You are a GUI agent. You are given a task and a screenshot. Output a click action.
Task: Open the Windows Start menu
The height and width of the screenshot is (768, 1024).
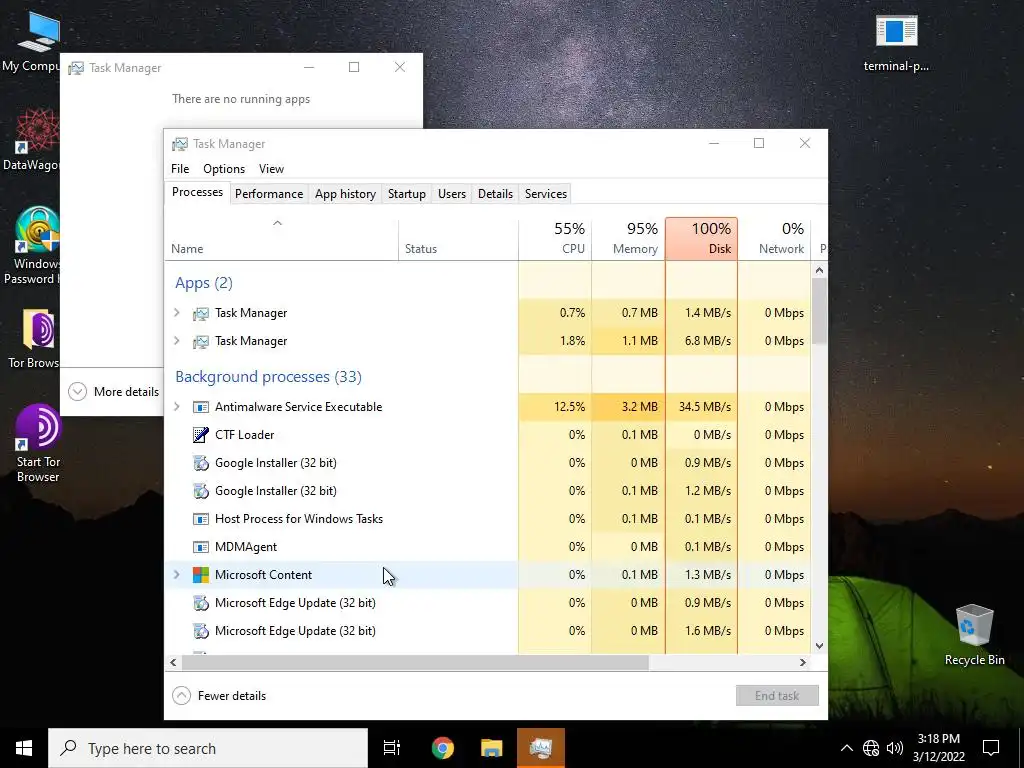pos(24,748)
